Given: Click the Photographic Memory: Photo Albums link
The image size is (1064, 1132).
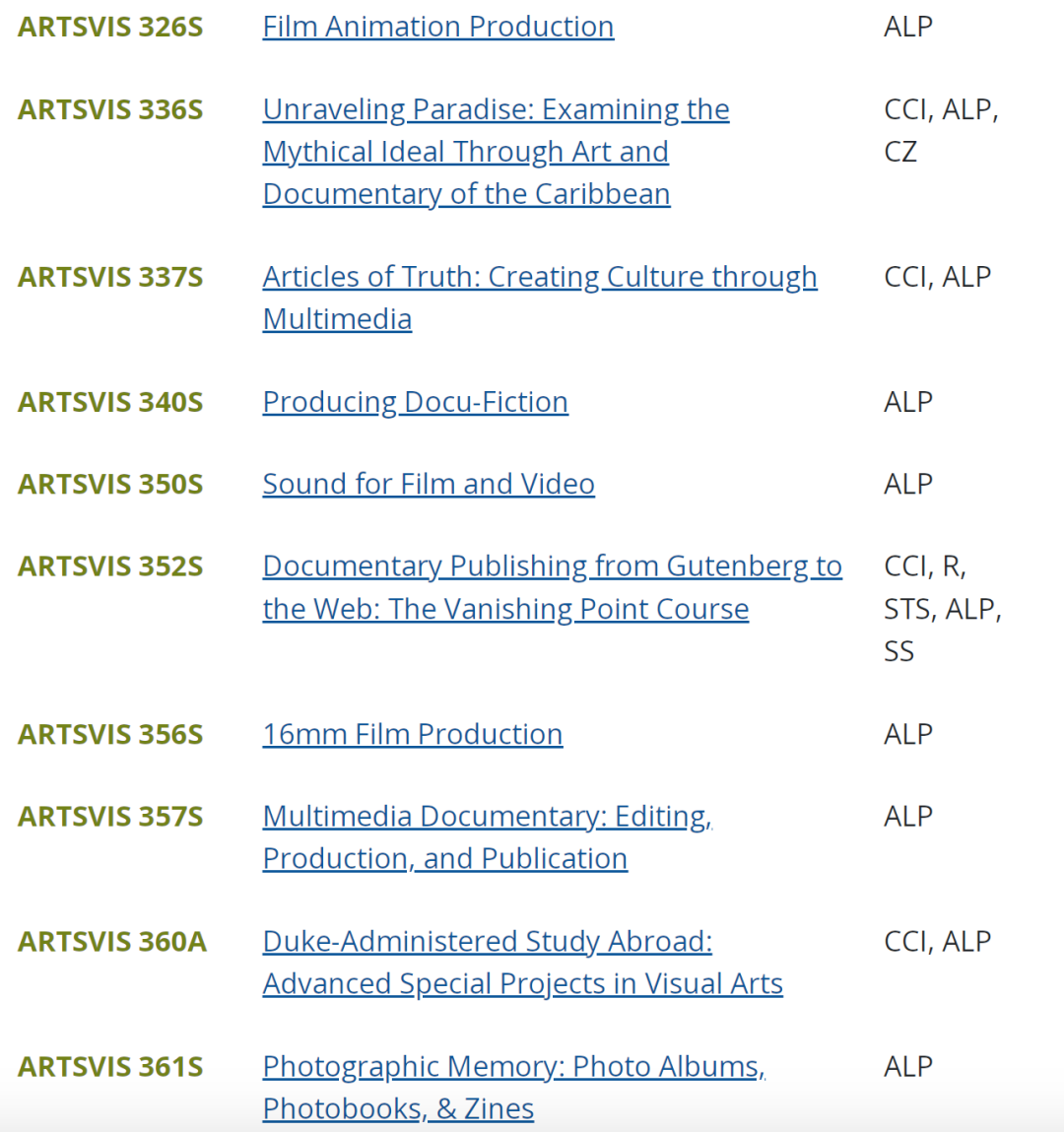Looking at the screenshot, I should tap(513, 1067).
